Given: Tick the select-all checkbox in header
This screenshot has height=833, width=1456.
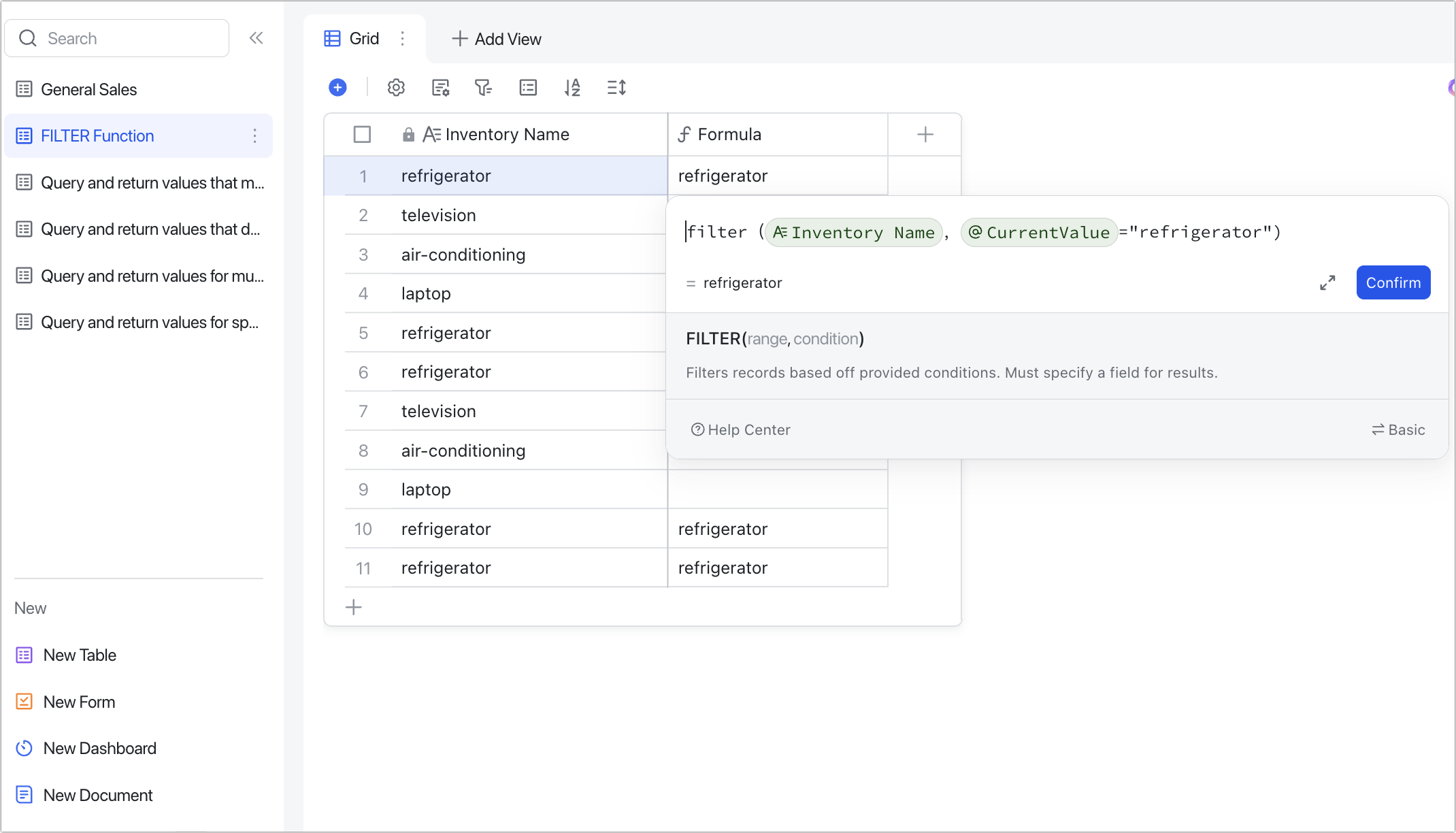Looking at the screenshot, I should [x=362, y=134].
